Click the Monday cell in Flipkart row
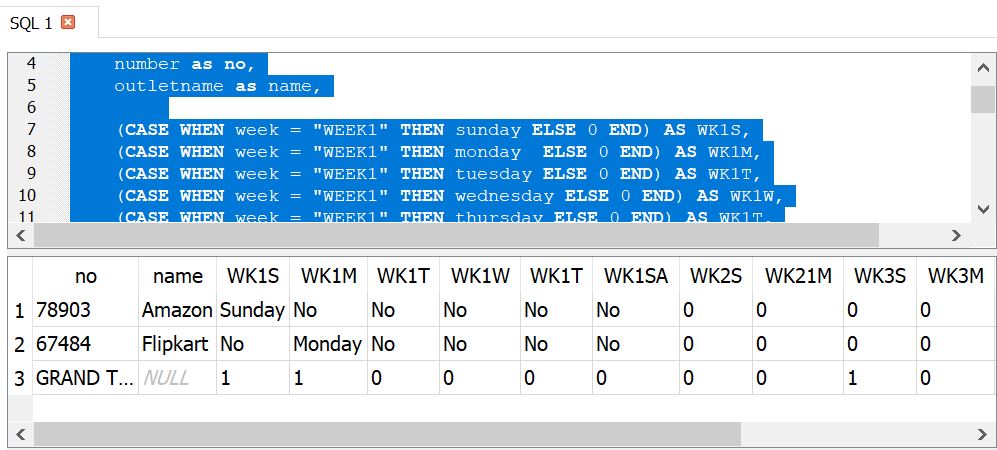 pyautogui.click(x=328, y=344)
